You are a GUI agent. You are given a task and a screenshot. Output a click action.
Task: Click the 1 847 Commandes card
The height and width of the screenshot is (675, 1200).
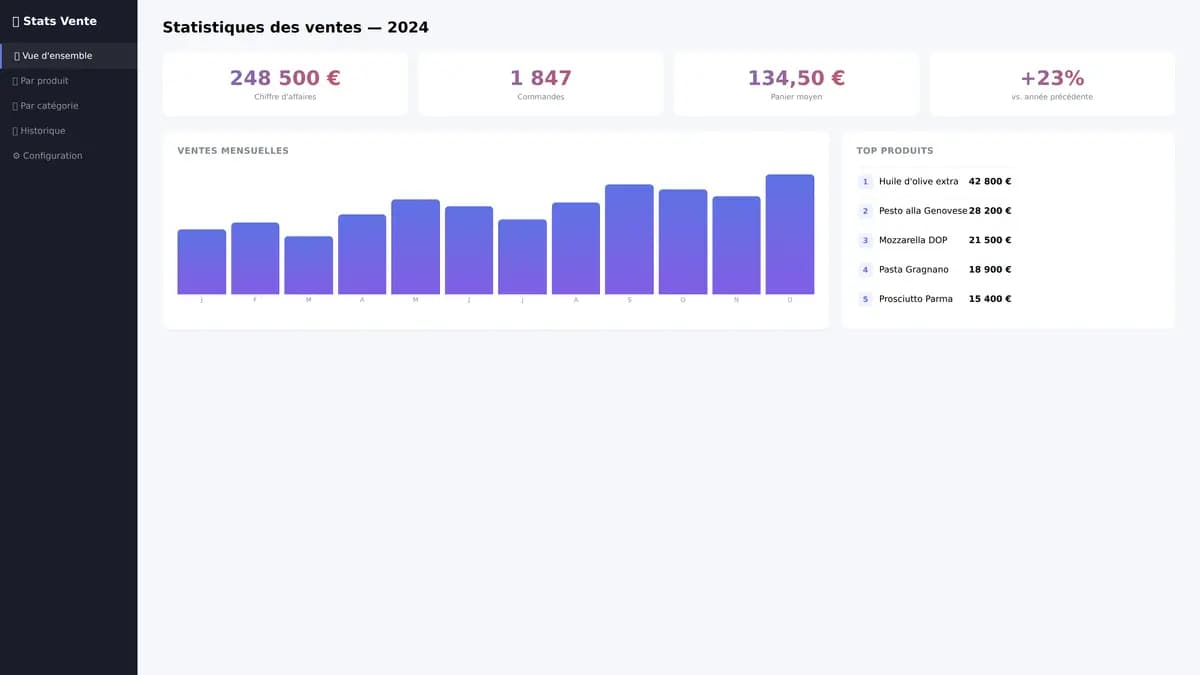coord(540,84)
